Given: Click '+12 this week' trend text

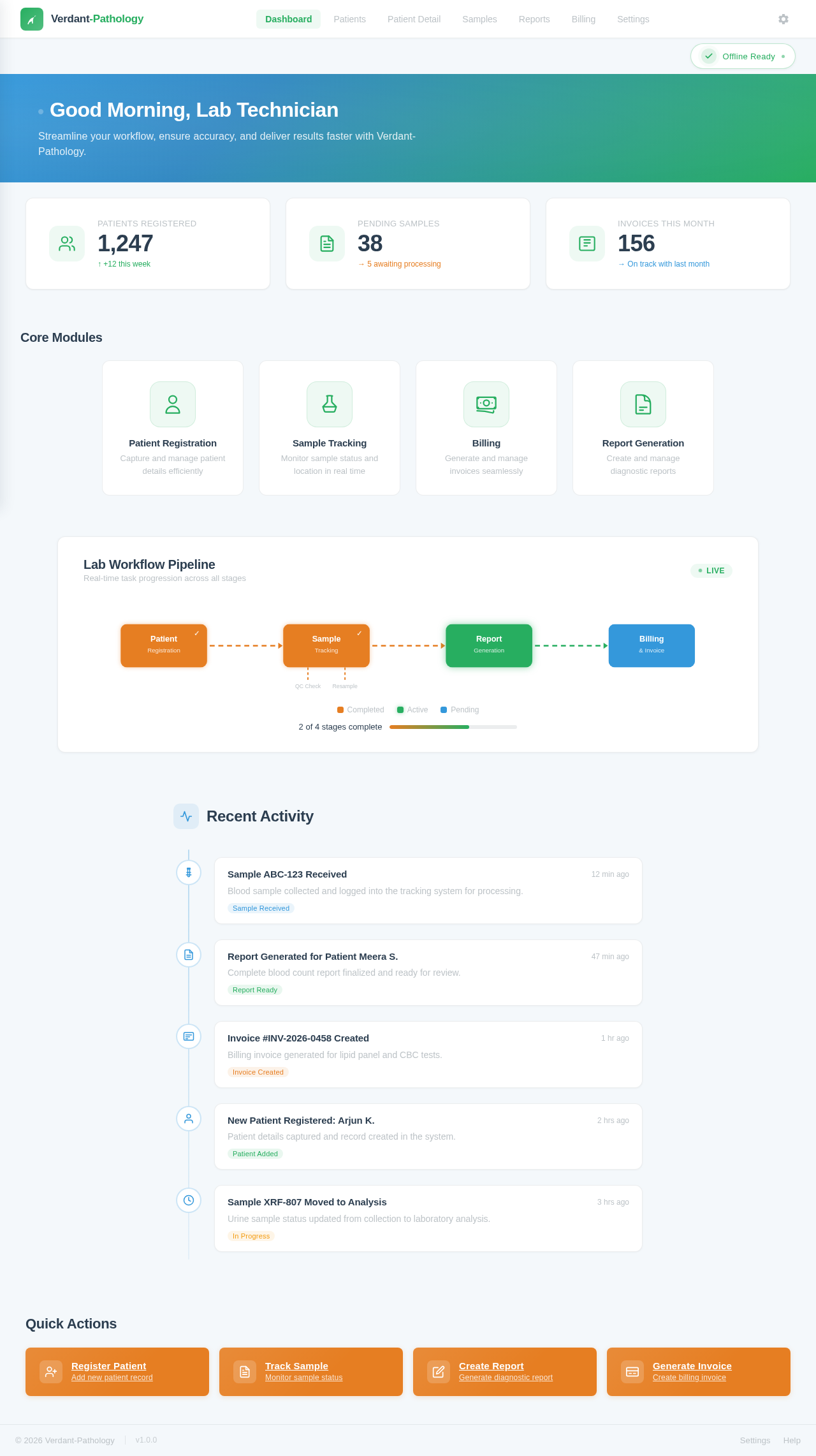Looking at the screenshot, I should tap(124, 264).
